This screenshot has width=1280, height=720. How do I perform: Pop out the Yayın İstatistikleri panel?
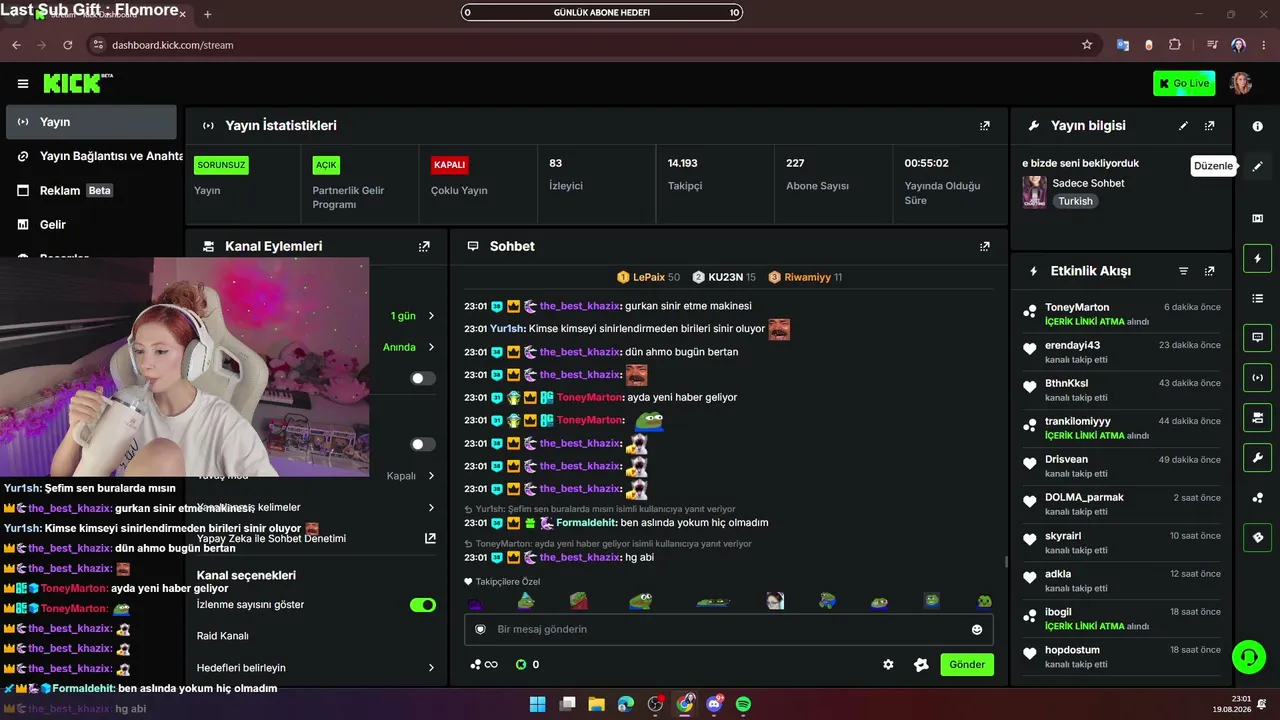(985, 126)
